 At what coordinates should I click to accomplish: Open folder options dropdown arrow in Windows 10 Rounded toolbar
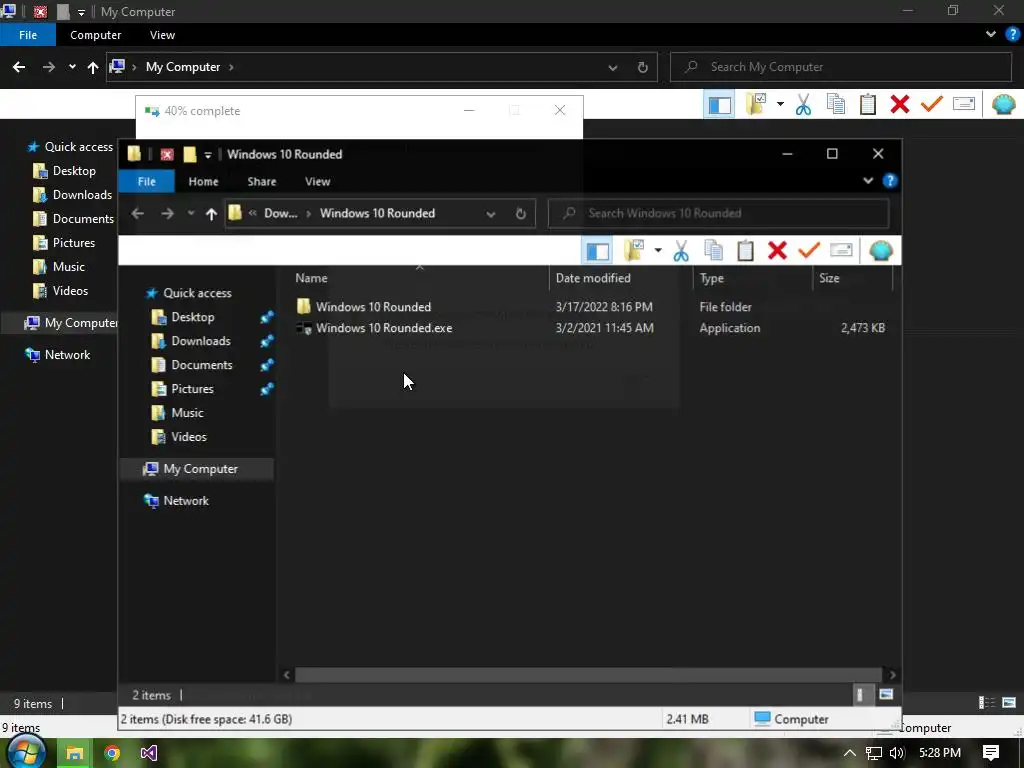coord(658,251)
